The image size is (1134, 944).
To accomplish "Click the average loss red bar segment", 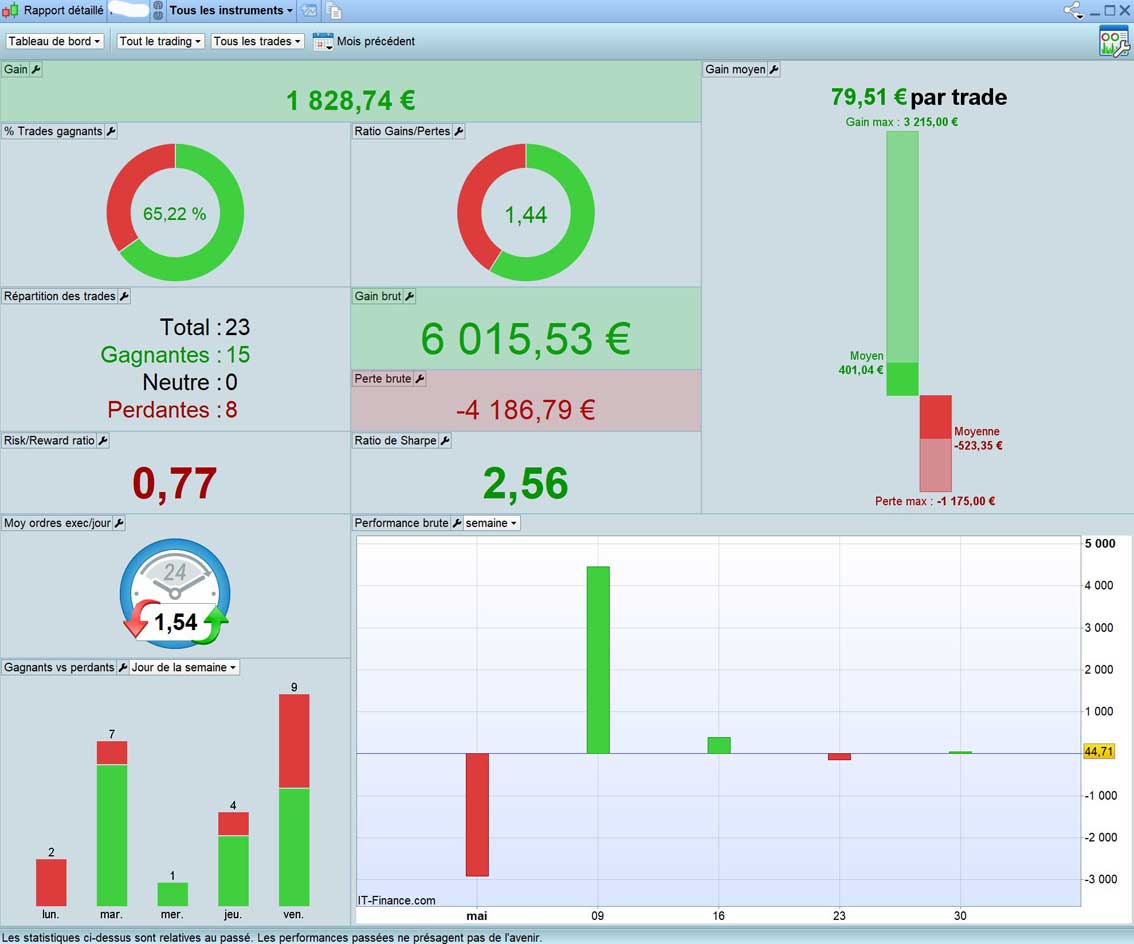I will (936, 417).
